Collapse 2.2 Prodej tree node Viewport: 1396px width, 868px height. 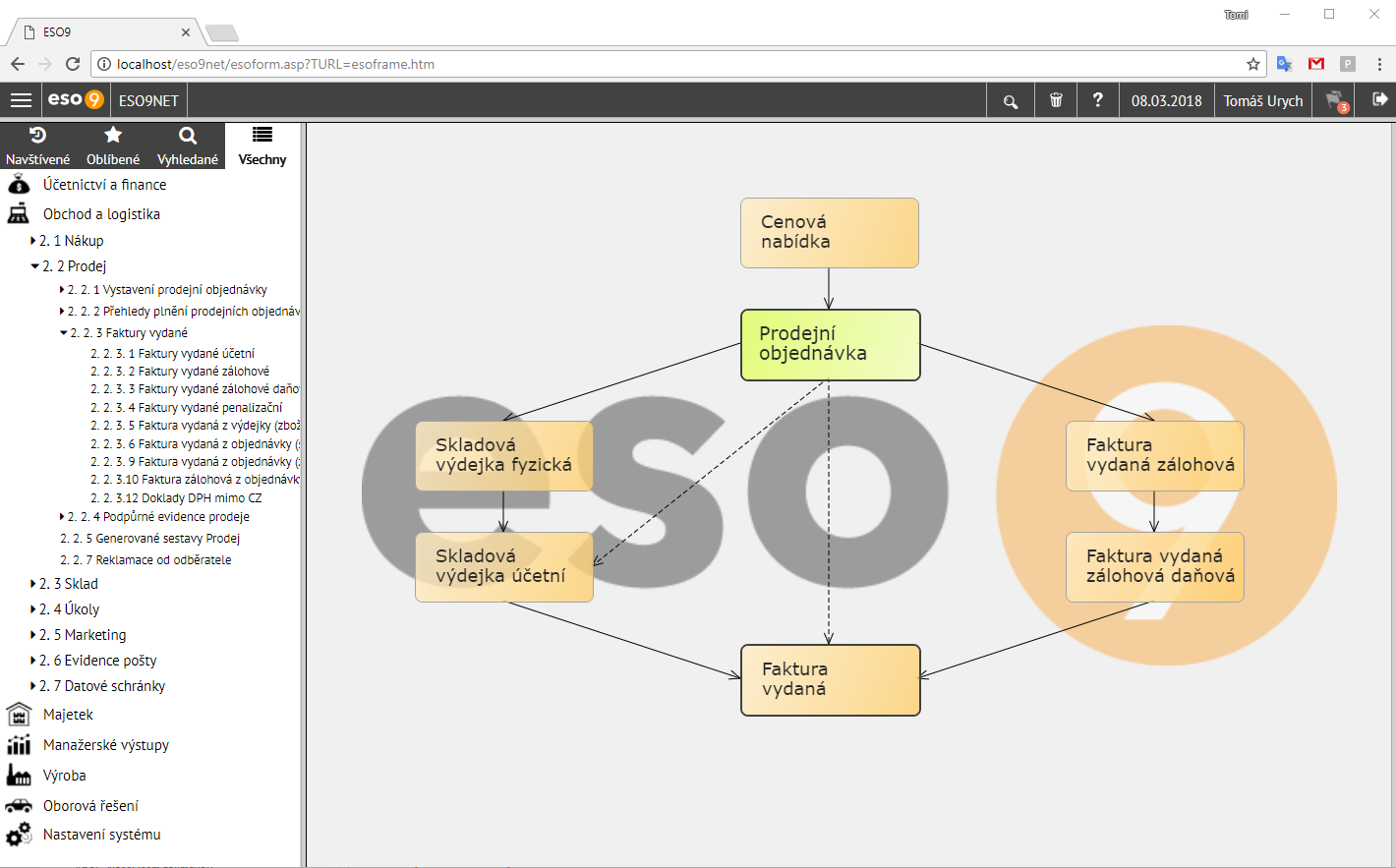pos(34,265)
